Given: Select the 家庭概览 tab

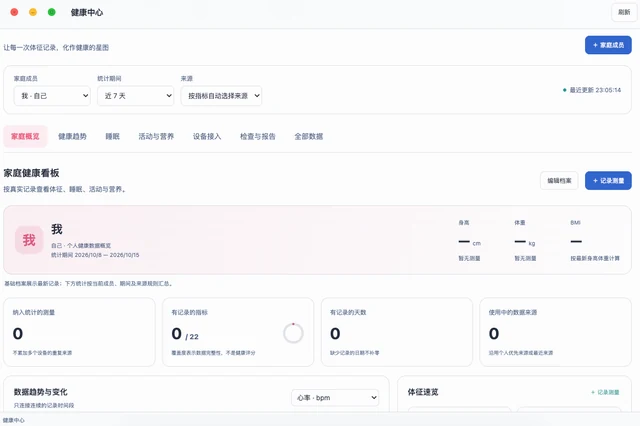Looking at the screenshot, I should (25, 136).
